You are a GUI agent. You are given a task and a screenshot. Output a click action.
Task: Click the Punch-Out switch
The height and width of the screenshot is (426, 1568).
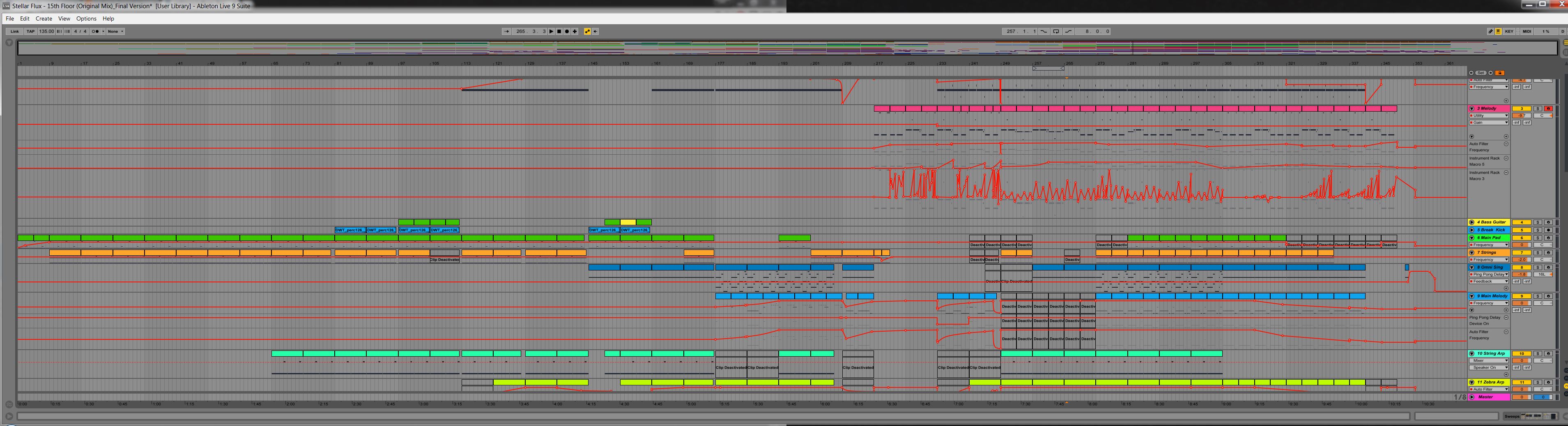point(1068,32)
